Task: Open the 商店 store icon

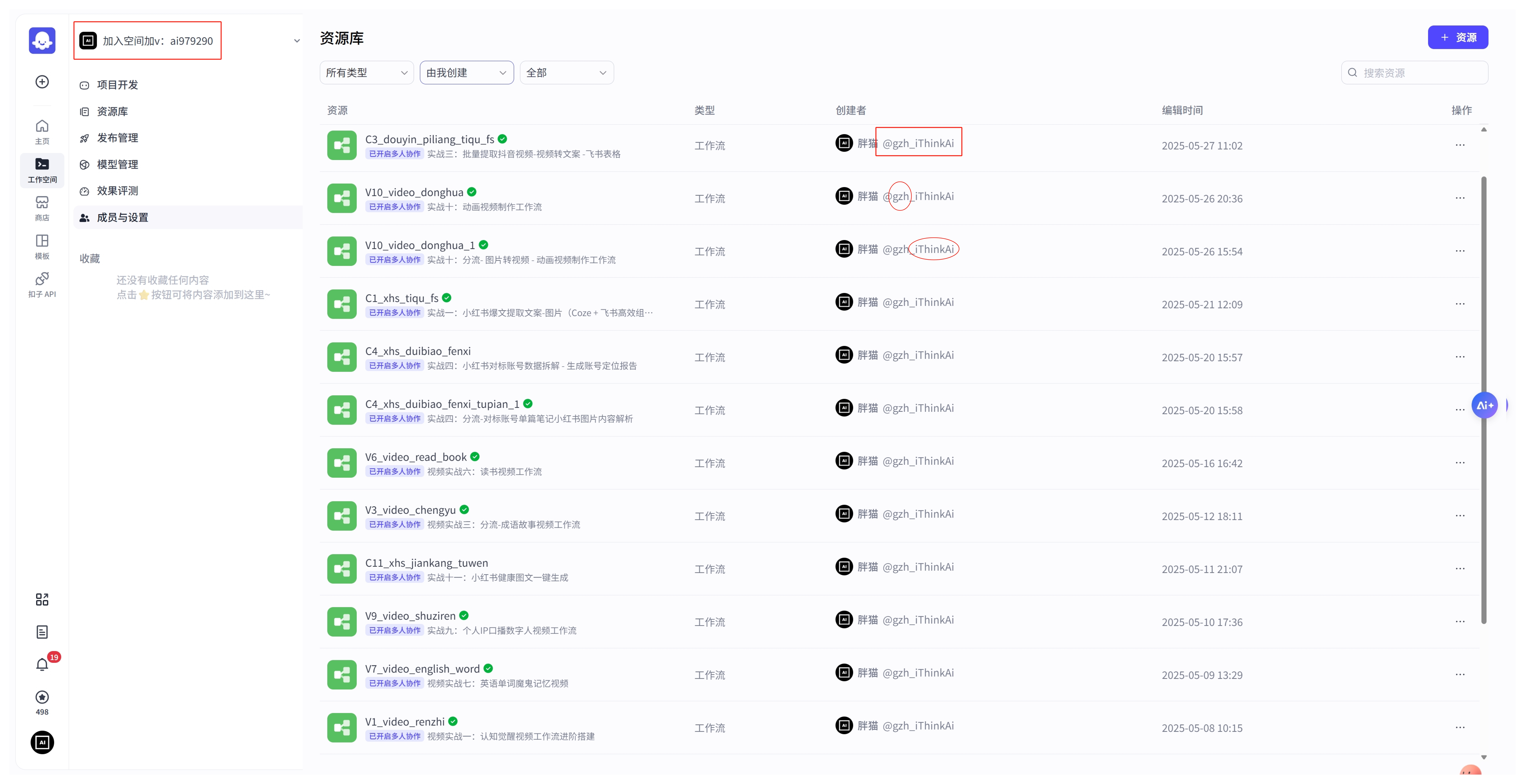Action: point(42,208)
